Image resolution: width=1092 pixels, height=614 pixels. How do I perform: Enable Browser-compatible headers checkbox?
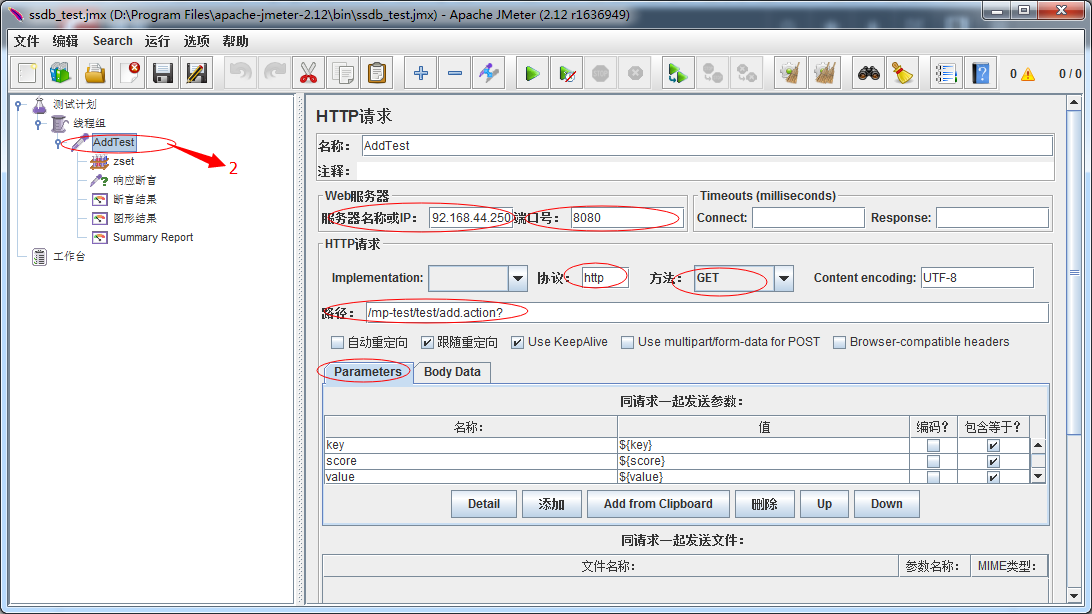tap(839, 343)
